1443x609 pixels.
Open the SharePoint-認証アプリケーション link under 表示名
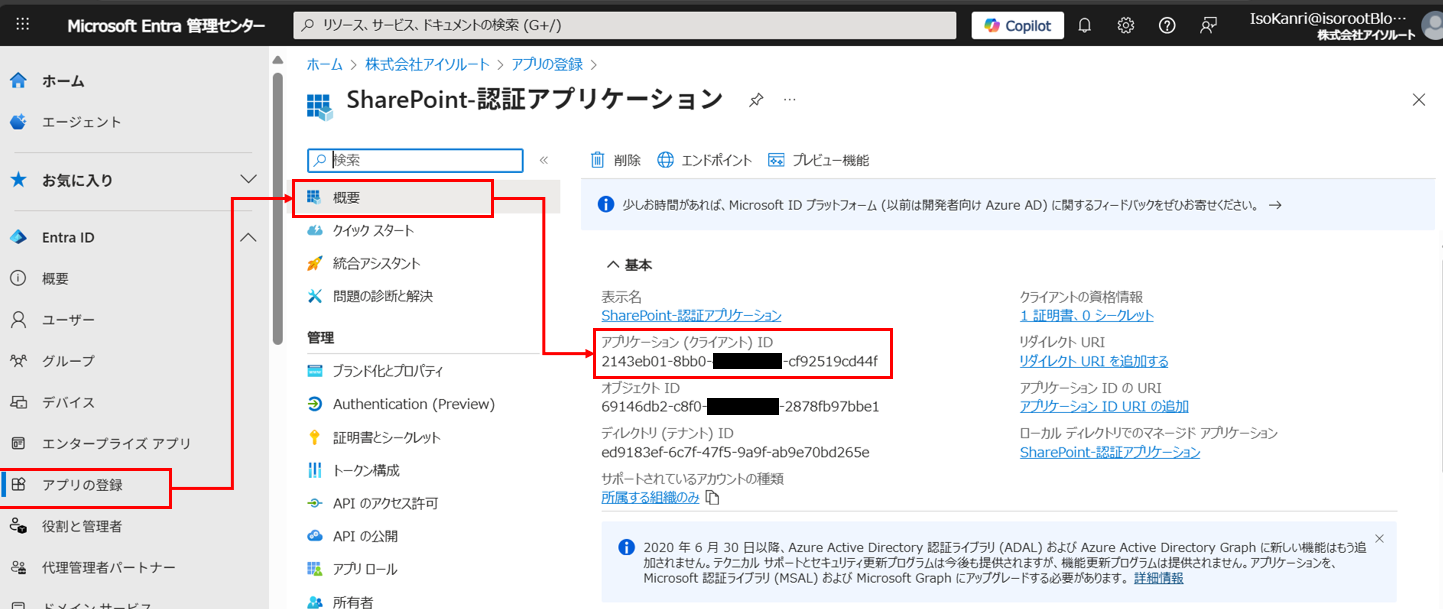(691, 315)
